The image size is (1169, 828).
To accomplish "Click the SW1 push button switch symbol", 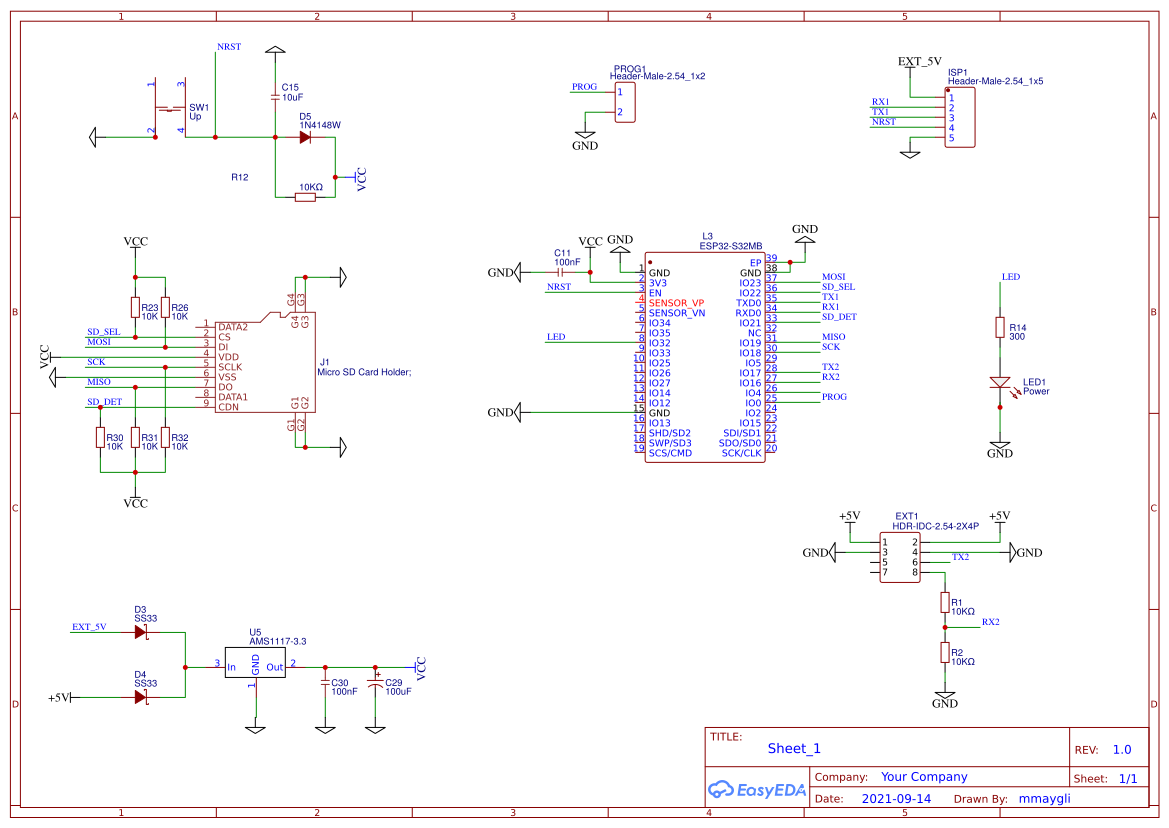I will [167, 108].
